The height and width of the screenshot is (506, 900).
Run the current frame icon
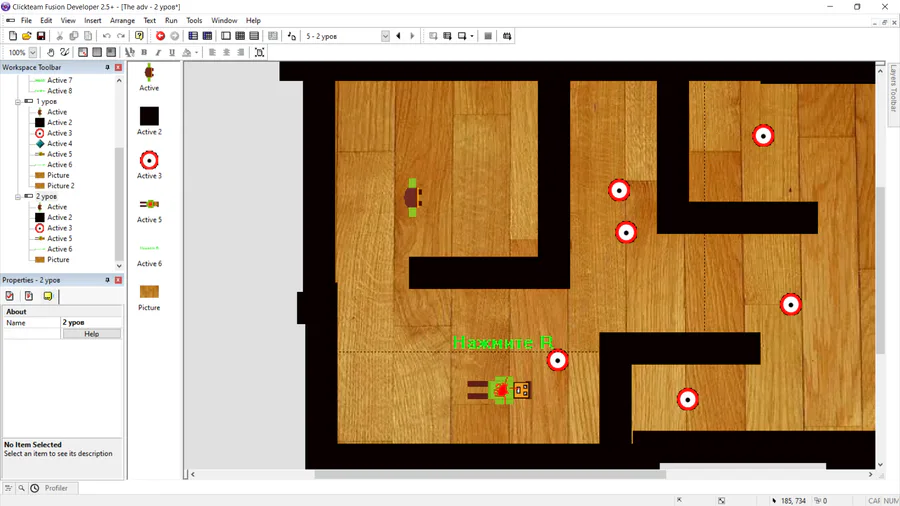point(461,36)
